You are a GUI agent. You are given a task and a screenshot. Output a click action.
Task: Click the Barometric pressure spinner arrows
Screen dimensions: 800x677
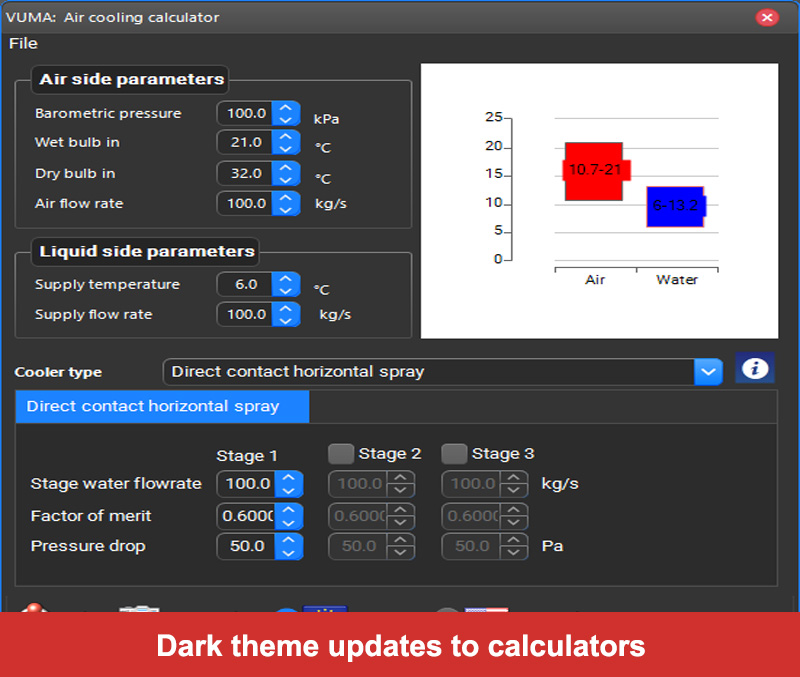287,113
